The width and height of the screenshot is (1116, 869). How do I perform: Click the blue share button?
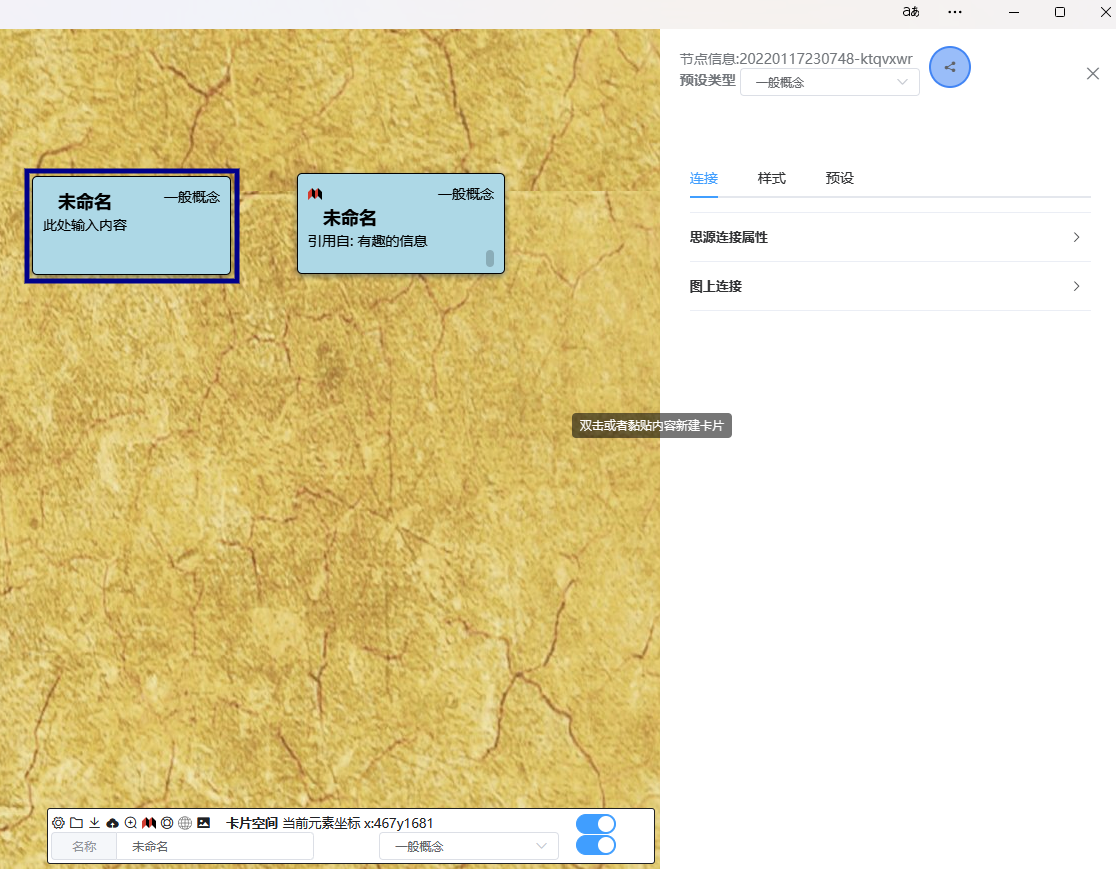point(949,67)
